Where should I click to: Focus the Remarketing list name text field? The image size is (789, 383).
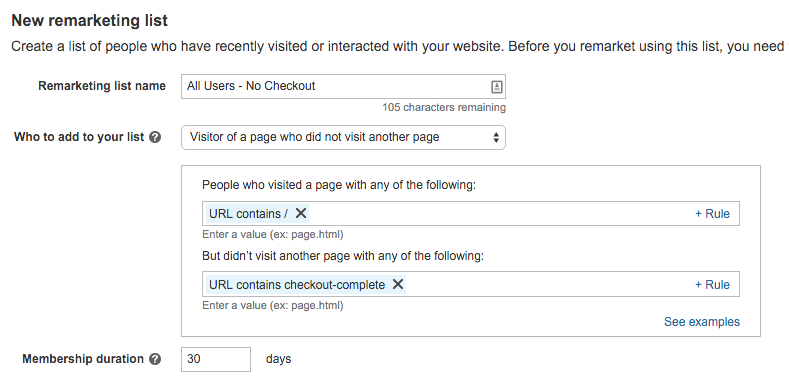tap(343, 87)
